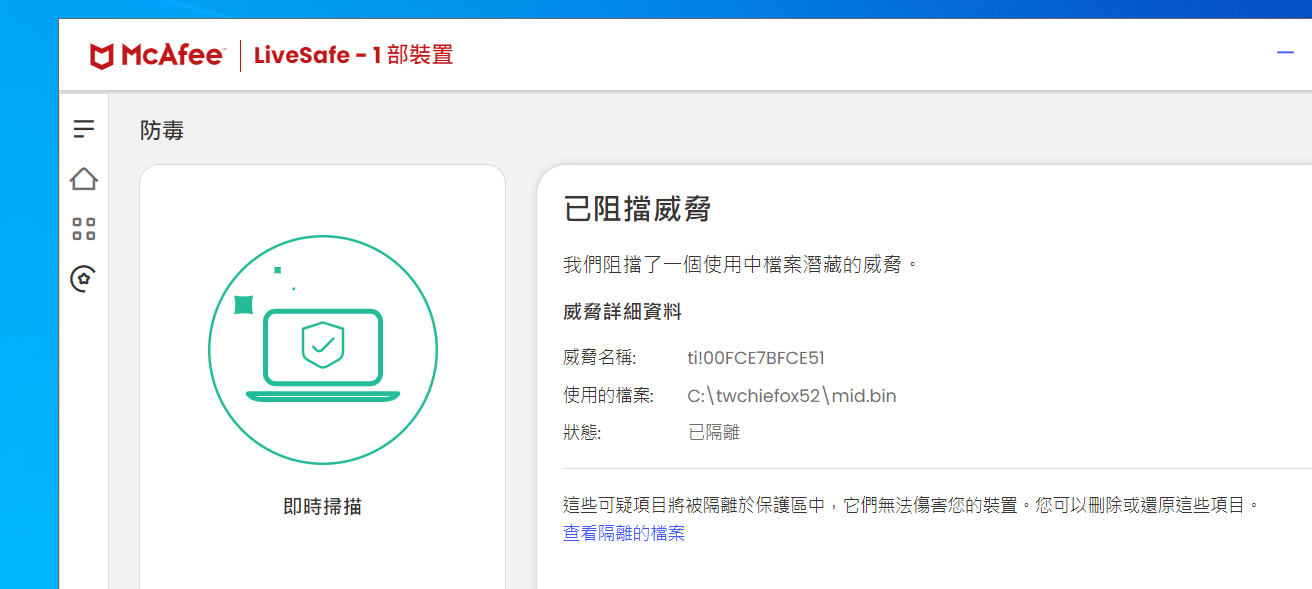
Task: Click the 威脅詳細資料 subheading
Action: (x=622, y=312)
